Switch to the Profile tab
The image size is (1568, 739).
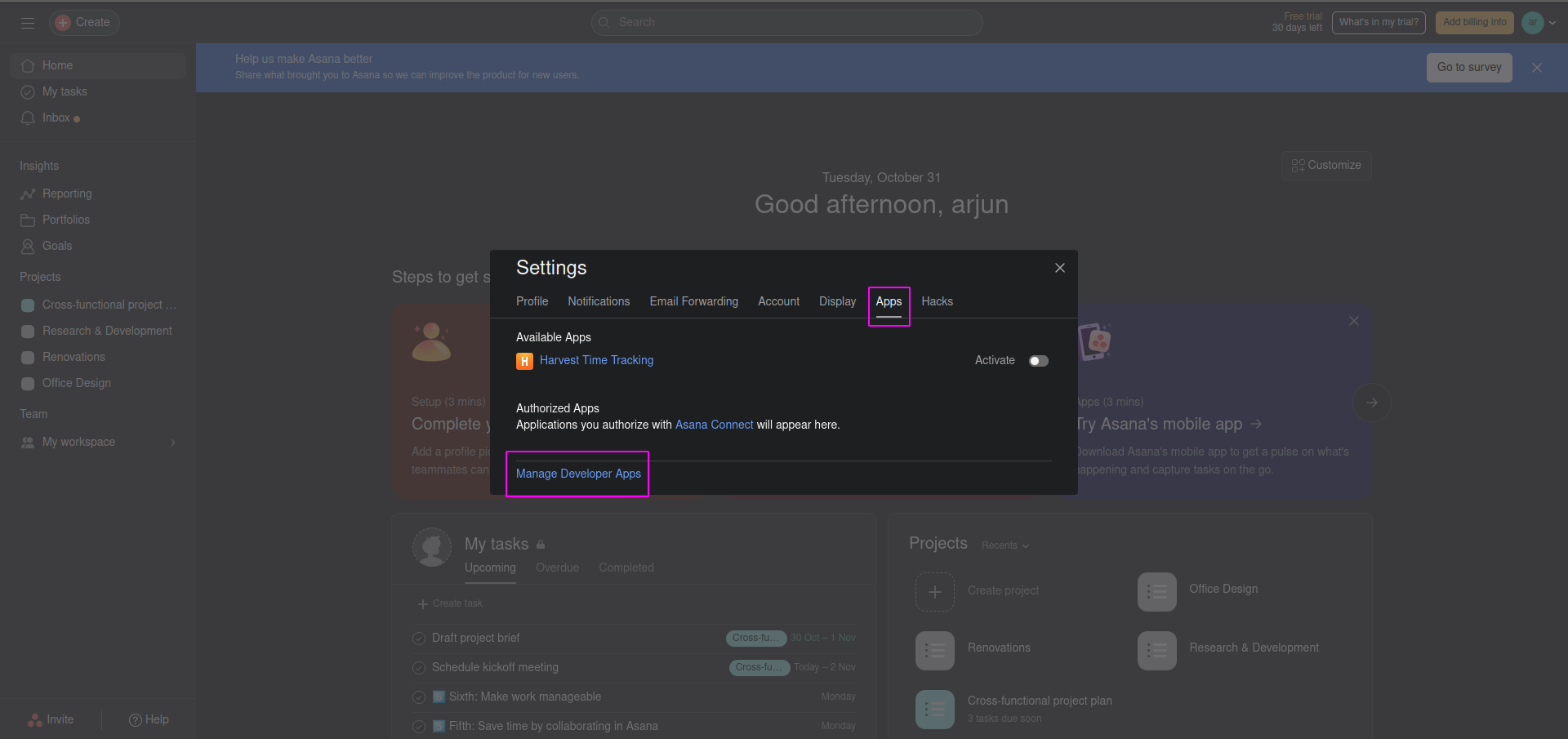[x=532, y=301]
